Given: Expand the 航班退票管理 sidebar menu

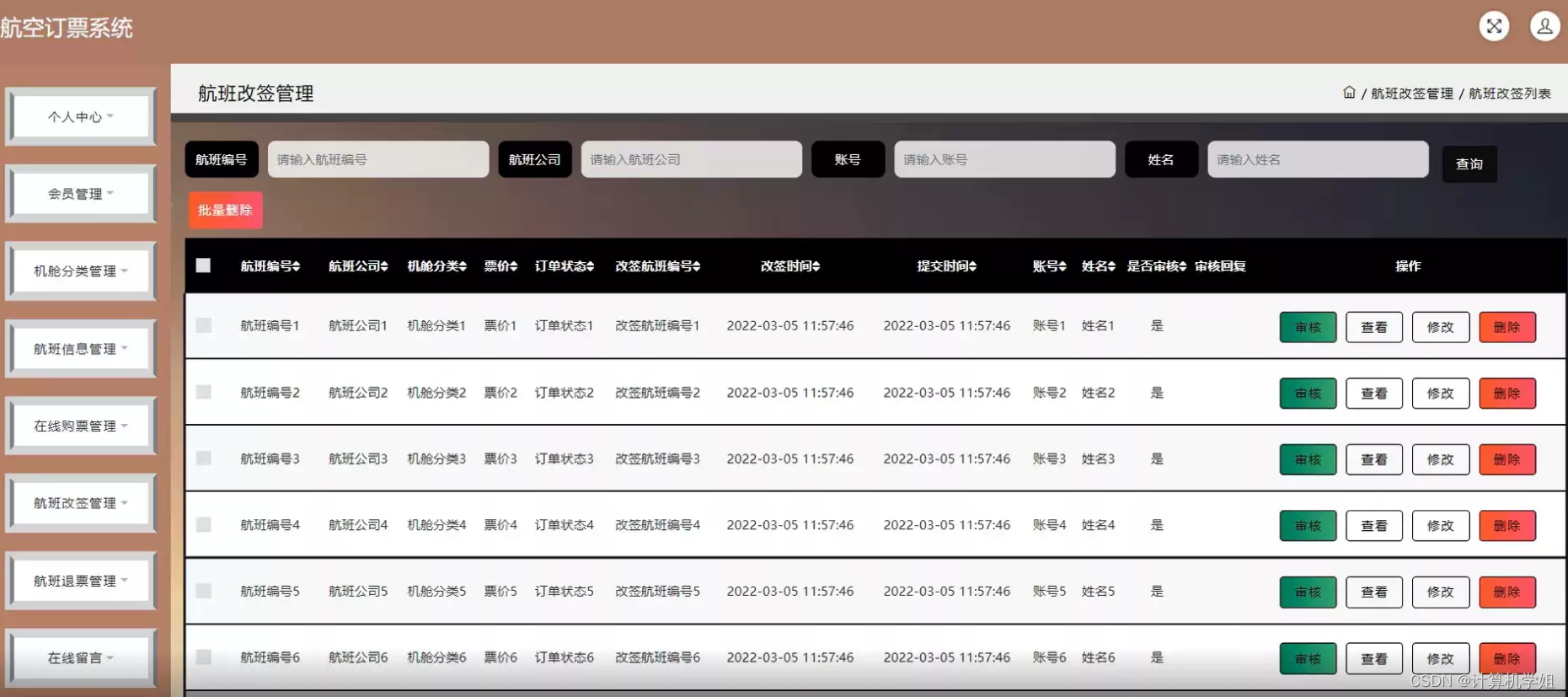Looking at the screenshot, I should coord(81,581).
